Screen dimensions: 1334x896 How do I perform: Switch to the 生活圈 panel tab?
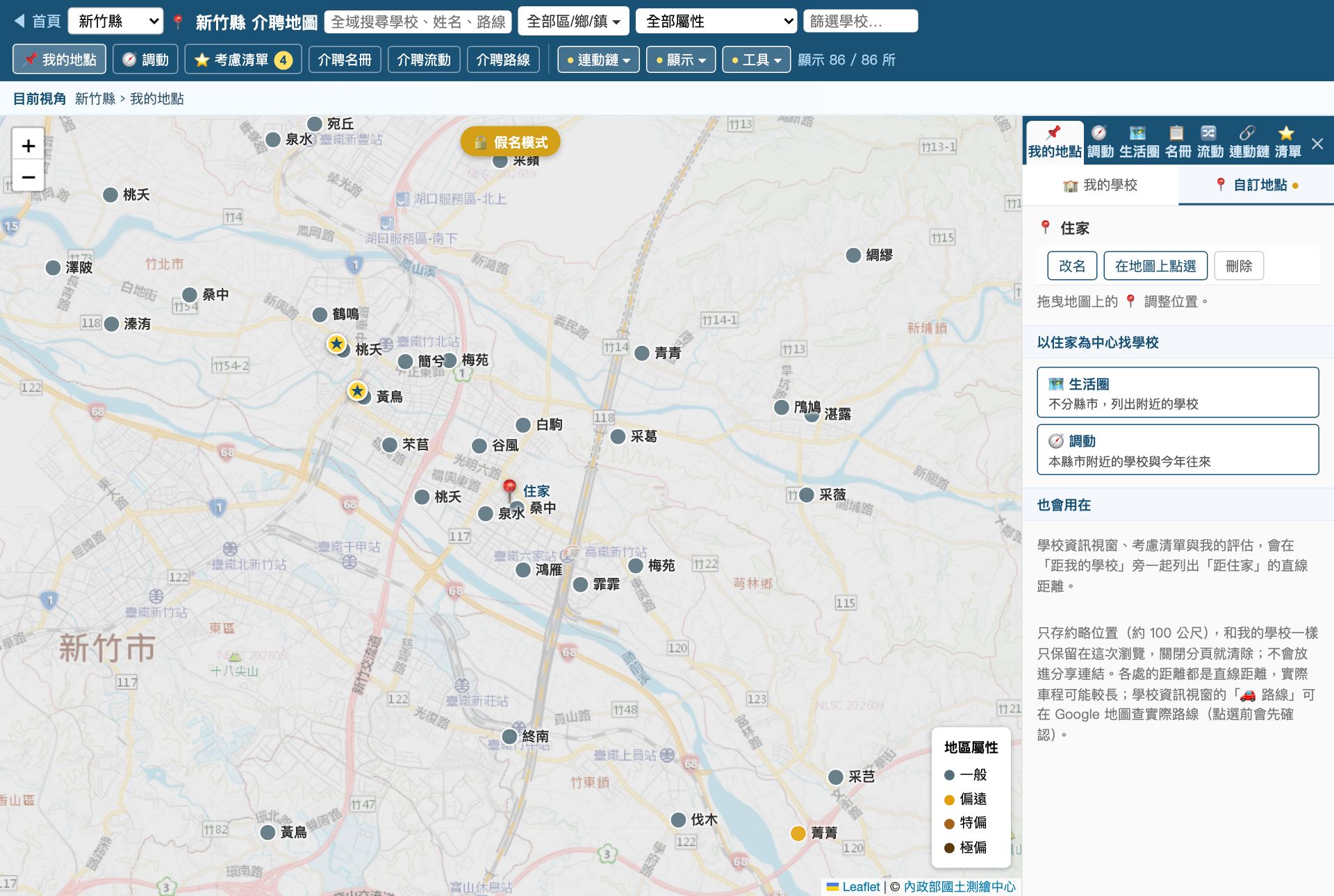coord(1139,142)
